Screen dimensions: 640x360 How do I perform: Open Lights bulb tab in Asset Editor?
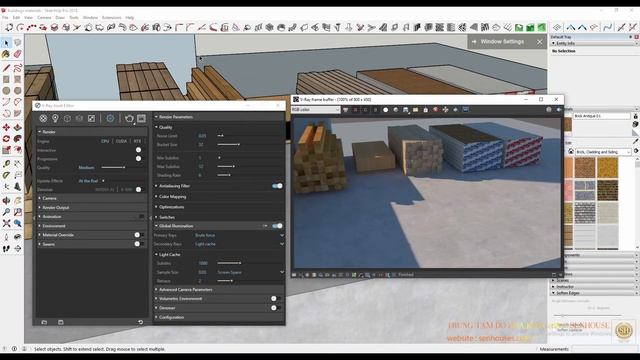coord(55,118)
